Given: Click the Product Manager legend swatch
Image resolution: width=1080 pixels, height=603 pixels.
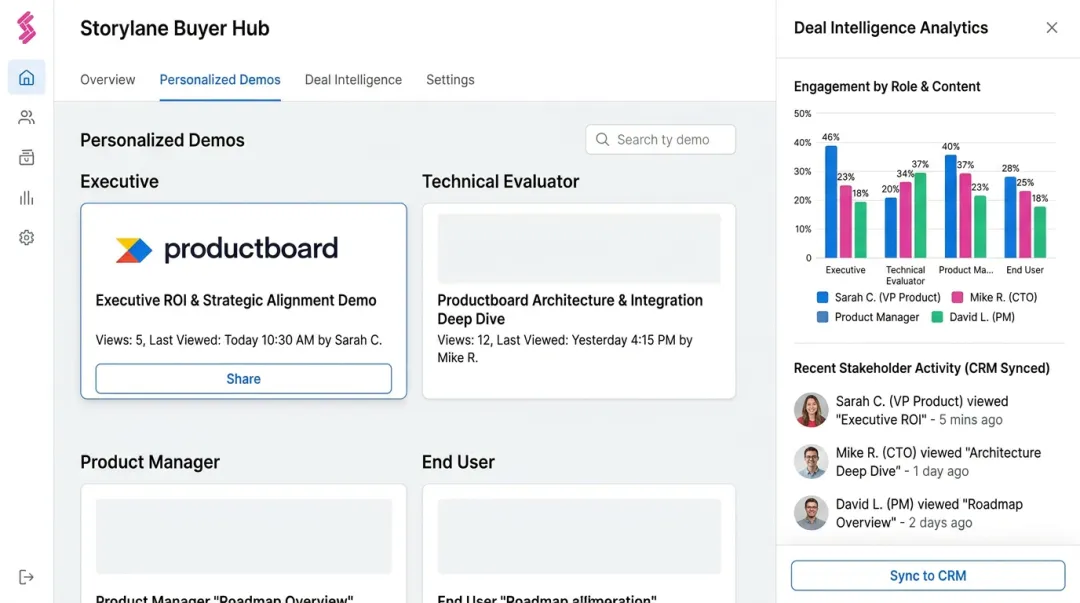Looking at the screenshot, I should (822, 317).
